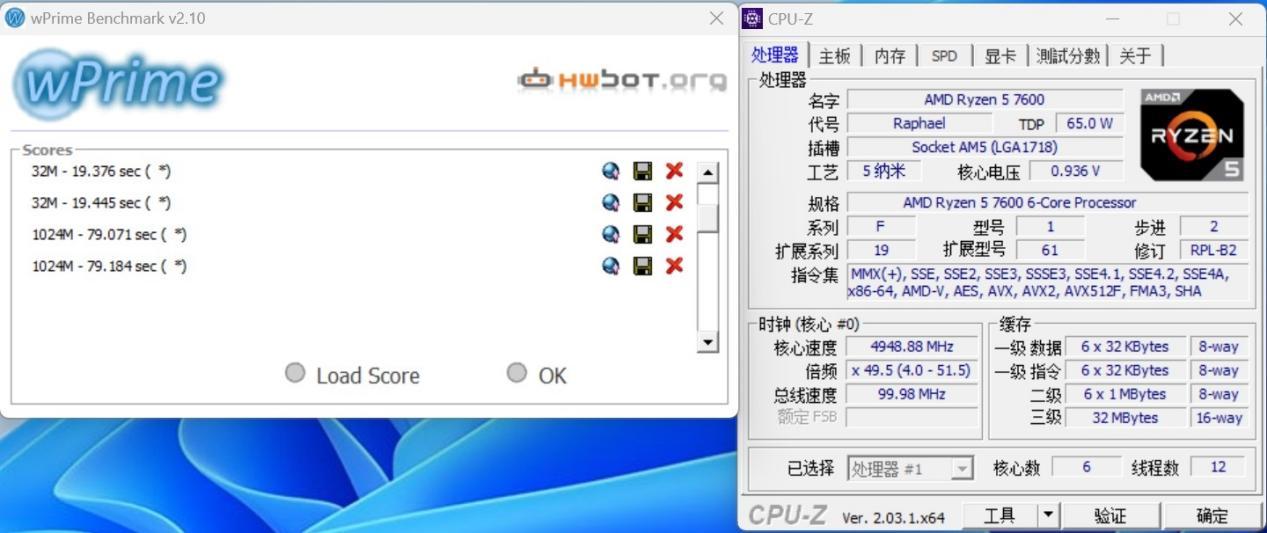Click the 工具 button in CPU-Z
The width and height of the screenshot is (1267, 533).
click(x=999, y=515)
